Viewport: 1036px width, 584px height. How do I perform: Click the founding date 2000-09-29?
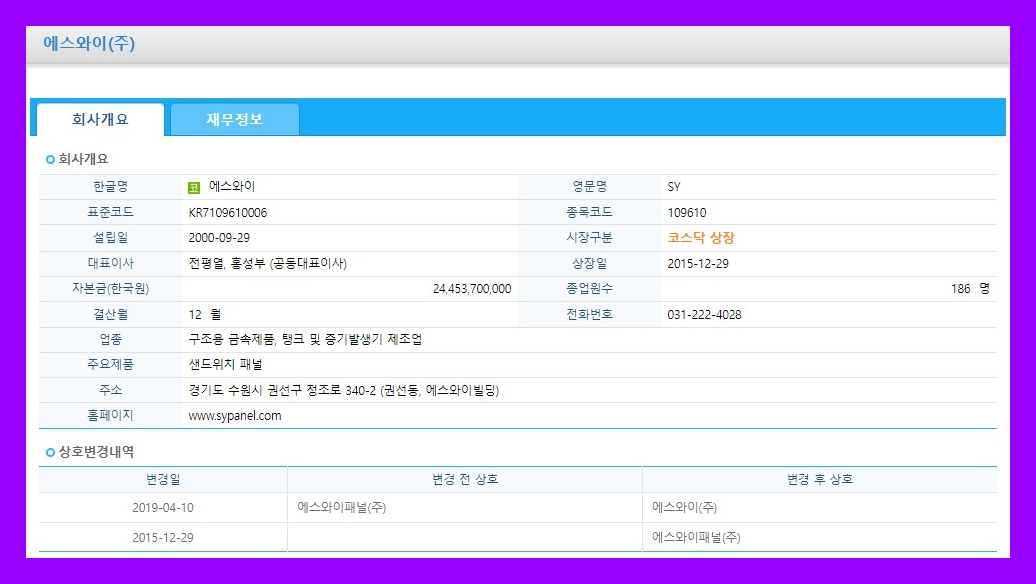219,238
